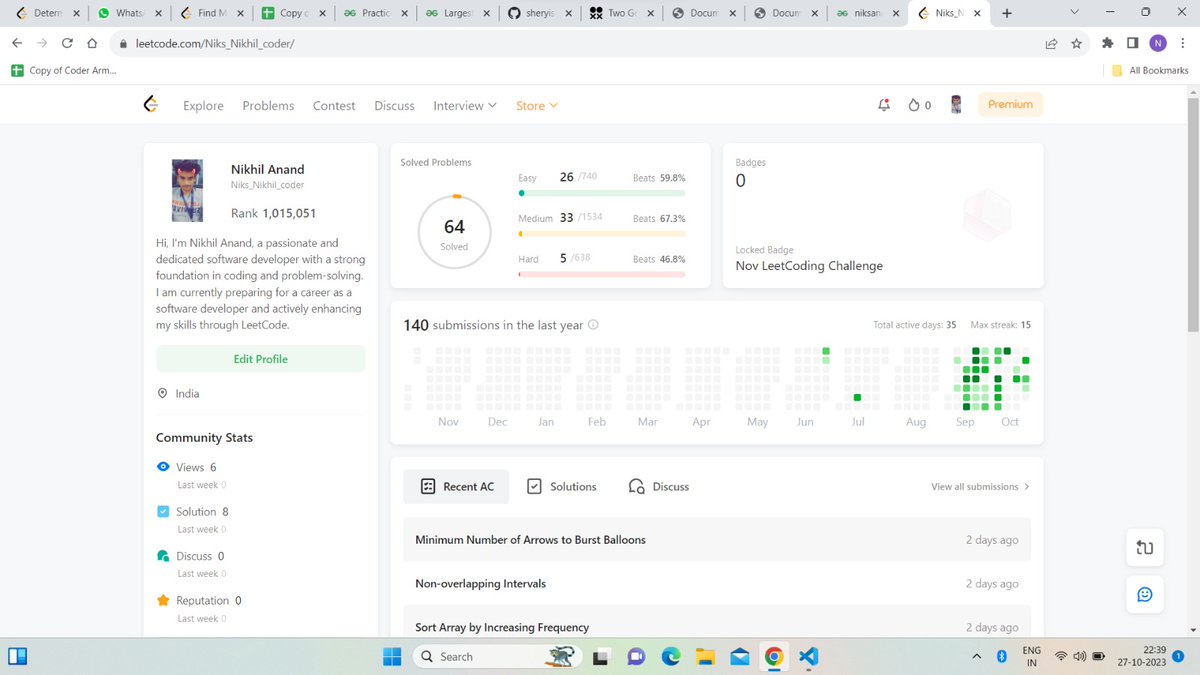Image resolution: width=1200 pixels, height=675 pixels.
Task: Reload the page with browser refresh icon
Action: click(67, 44)
